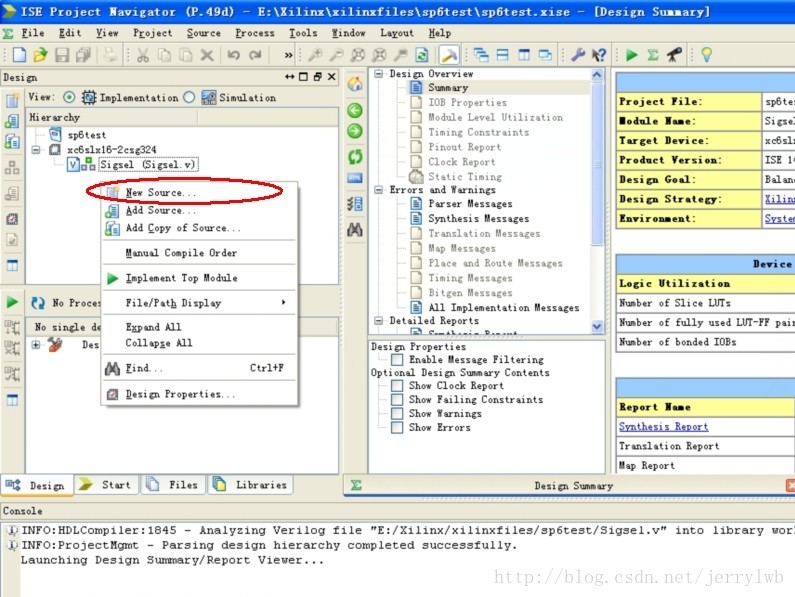Select Design Properties in context menu

click(199, 394)
